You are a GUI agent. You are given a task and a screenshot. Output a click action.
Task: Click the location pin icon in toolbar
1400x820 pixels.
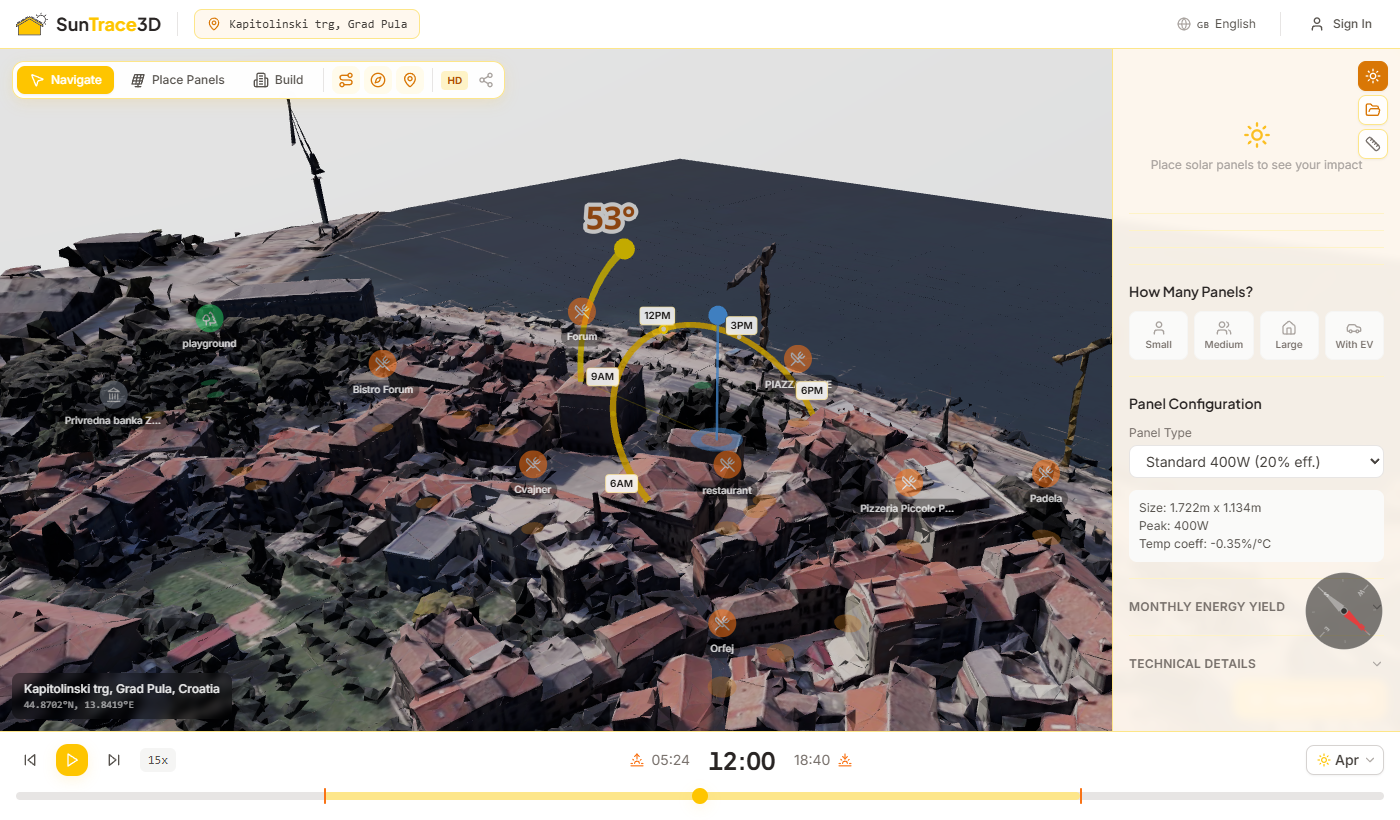[x=411, y=79]
